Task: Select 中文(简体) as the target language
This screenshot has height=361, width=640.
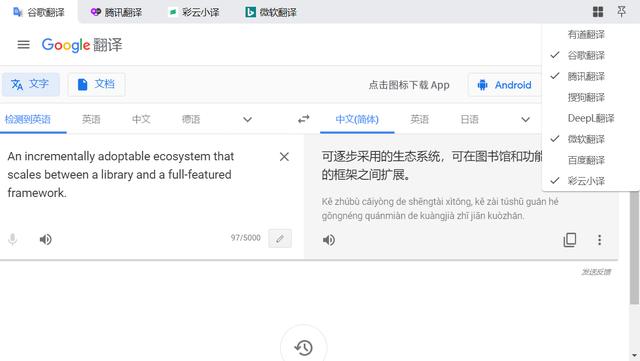Action: [357, 119]
